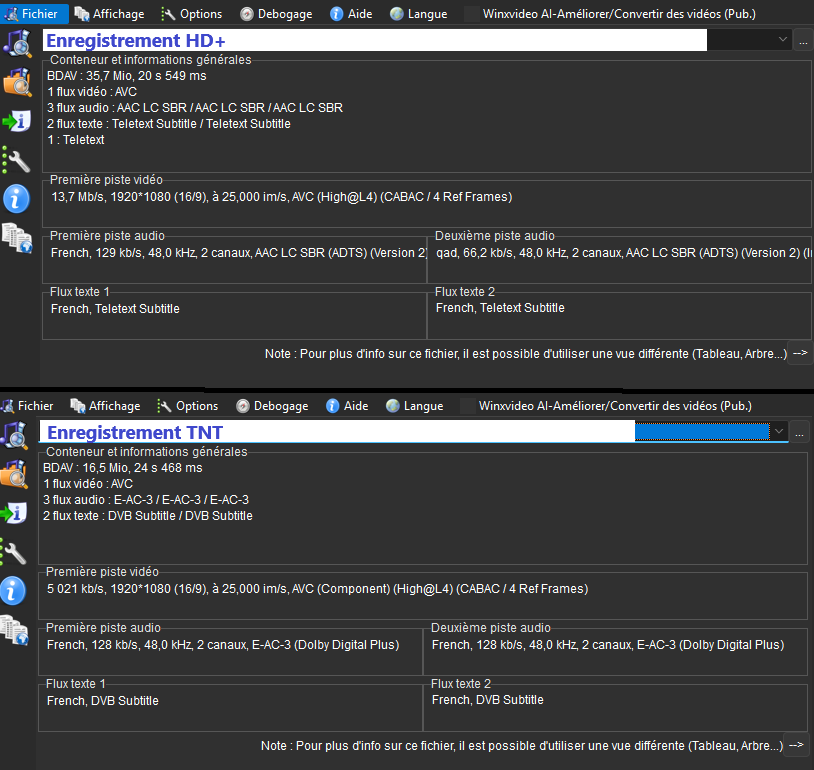Open Affichage menu in HD+ window
Screen dimensions: 814x770
(x=109, y=14)
